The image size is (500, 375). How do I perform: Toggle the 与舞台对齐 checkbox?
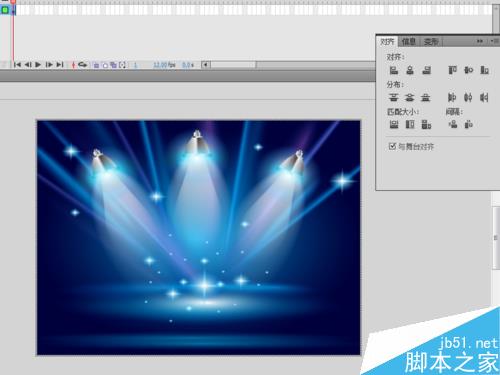click(x=392, y=146)
